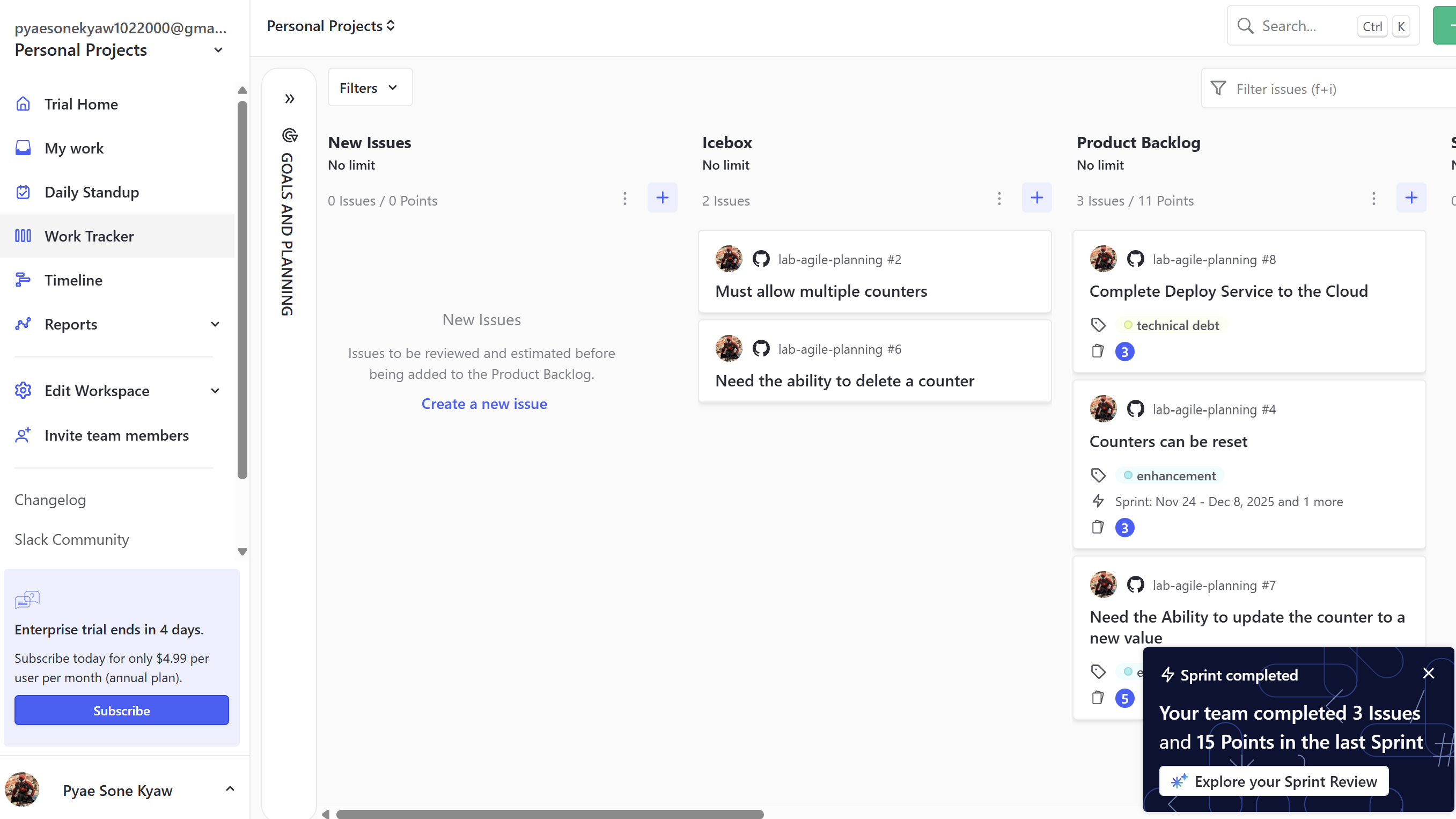Open the Work Tracker section icon

coord(23,236)
